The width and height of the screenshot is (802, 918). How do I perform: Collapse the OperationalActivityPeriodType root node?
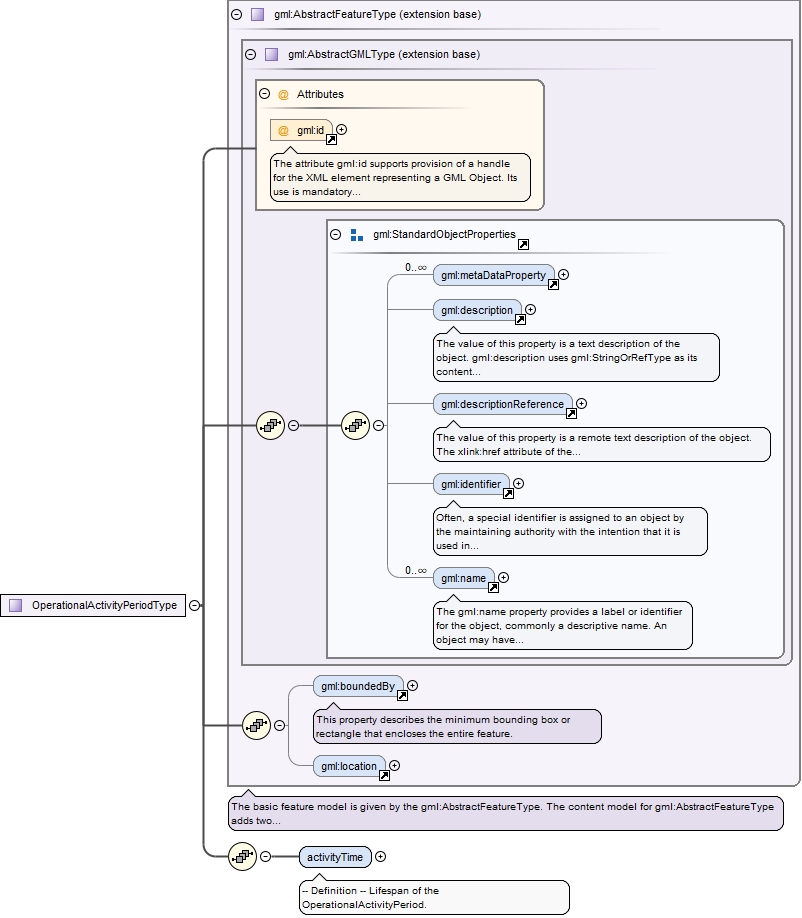[194, 605]
